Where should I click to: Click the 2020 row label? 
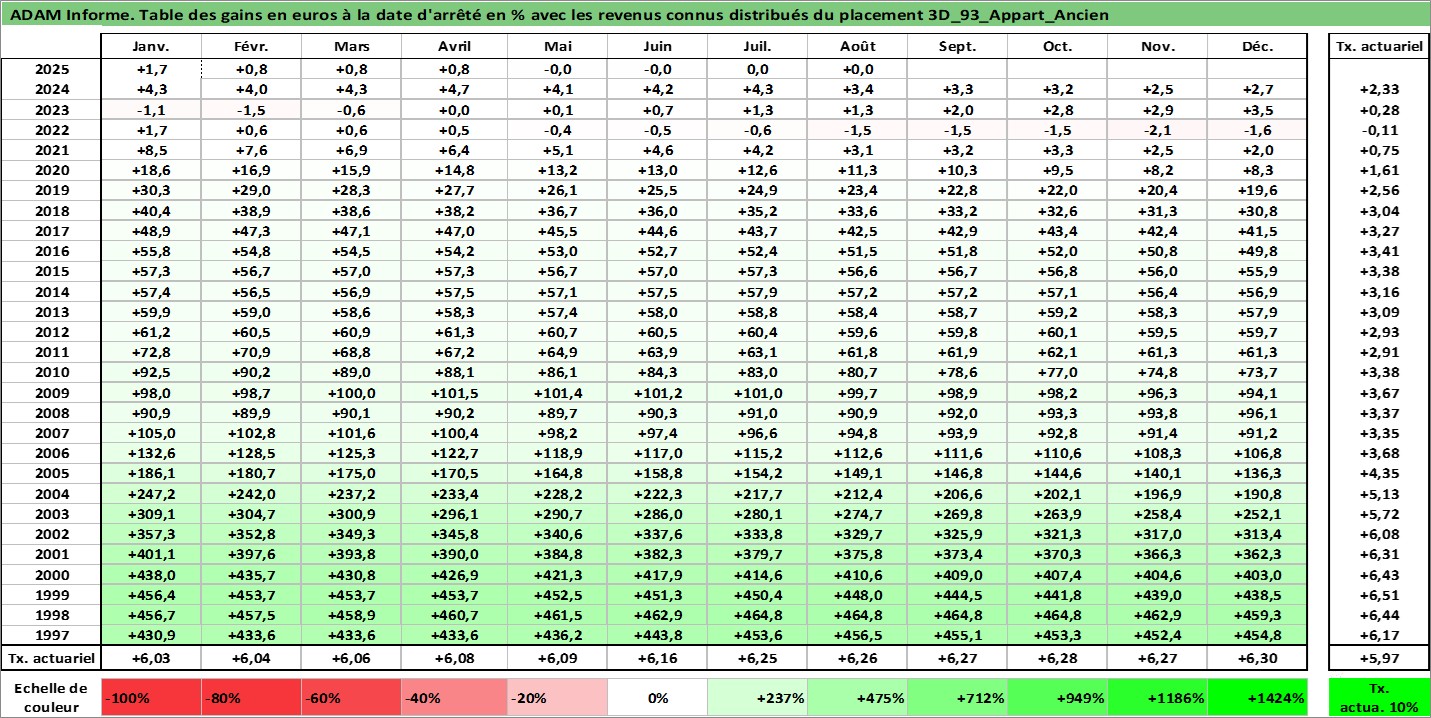tap(51, 171)
